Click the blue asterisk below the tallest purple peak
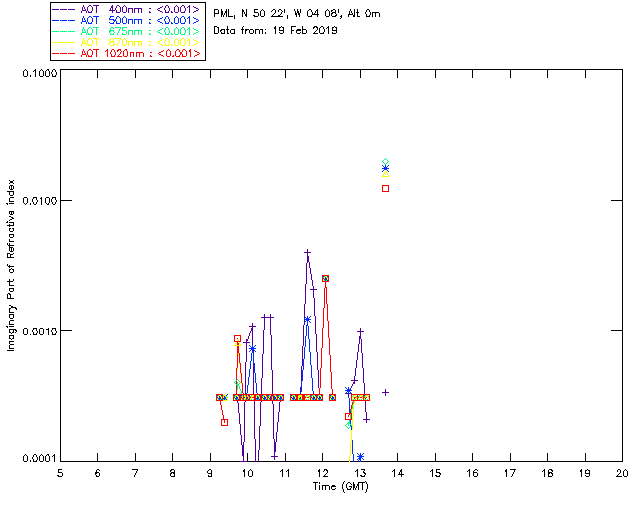Image resolution: width=640 pixels, height=512 pixels. click(x=307, y=319)
